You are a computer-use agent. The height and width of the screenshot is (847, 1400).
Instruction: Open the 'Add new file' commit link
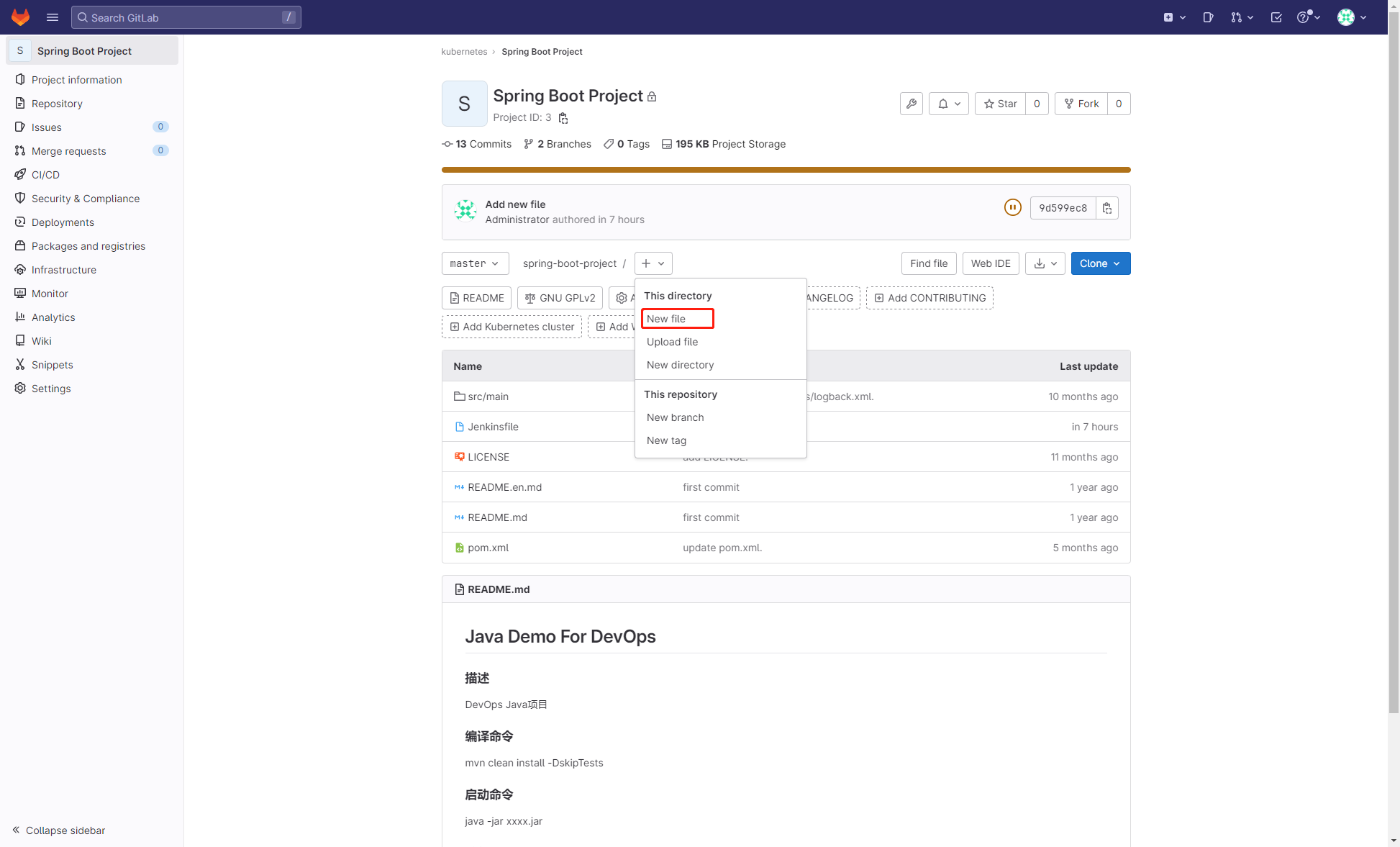(x=515, y=204)
